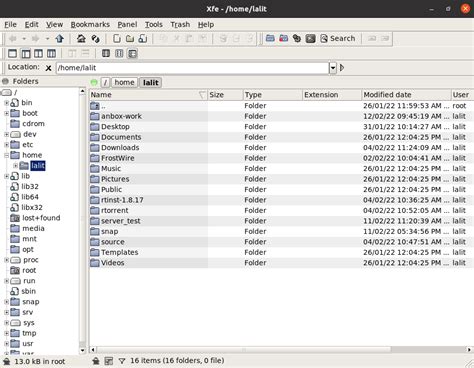Go to the parent directory with the up arrow
The image size is (474, 368).
click(x=60, y=39)
